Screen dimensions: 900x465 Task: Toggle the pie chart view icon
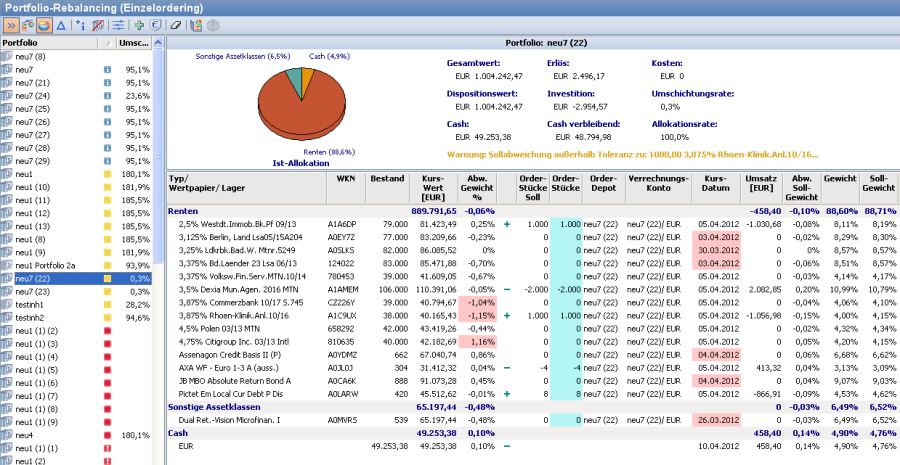[44, 24]
